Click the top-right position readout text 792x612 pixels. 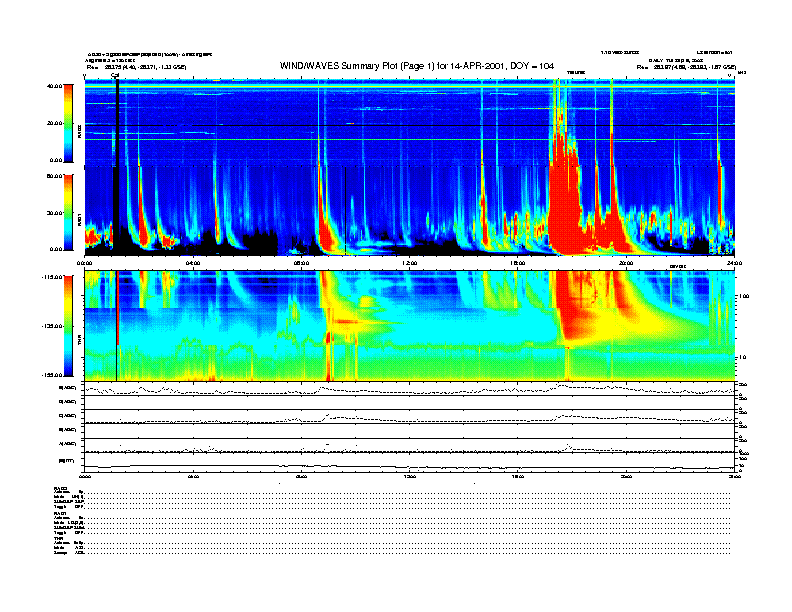tap(685, 67)
